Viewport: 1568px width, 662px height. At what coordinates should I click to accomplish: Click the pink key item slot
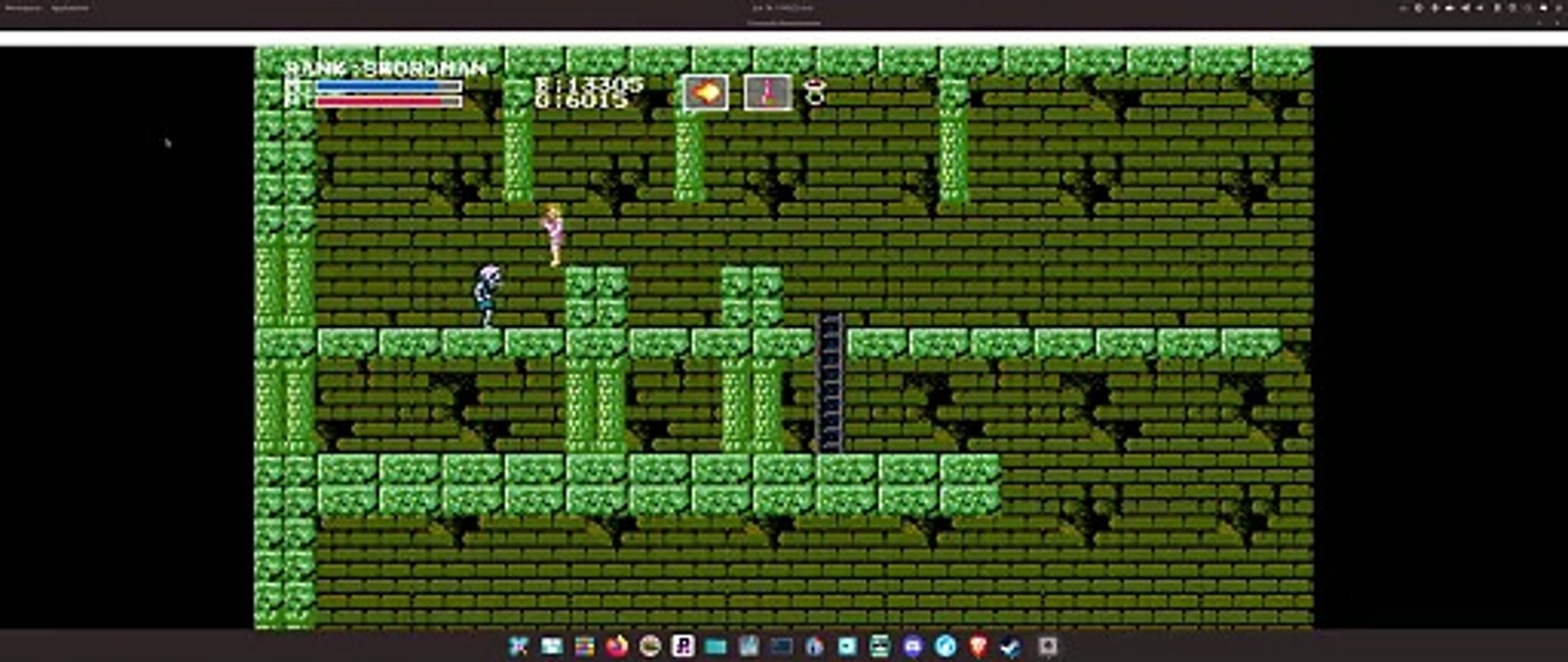coord(767,93)
